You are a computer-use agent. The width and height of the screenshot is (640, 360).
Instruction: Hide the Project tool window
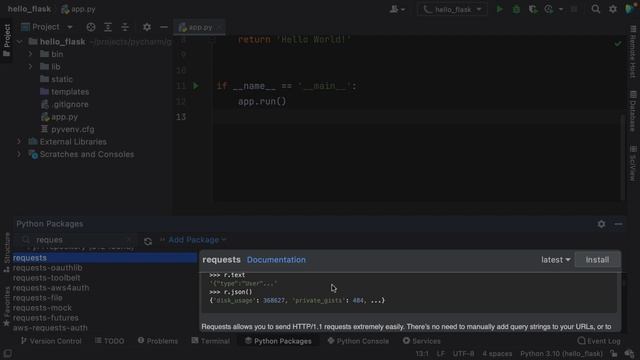coord(164,27)
